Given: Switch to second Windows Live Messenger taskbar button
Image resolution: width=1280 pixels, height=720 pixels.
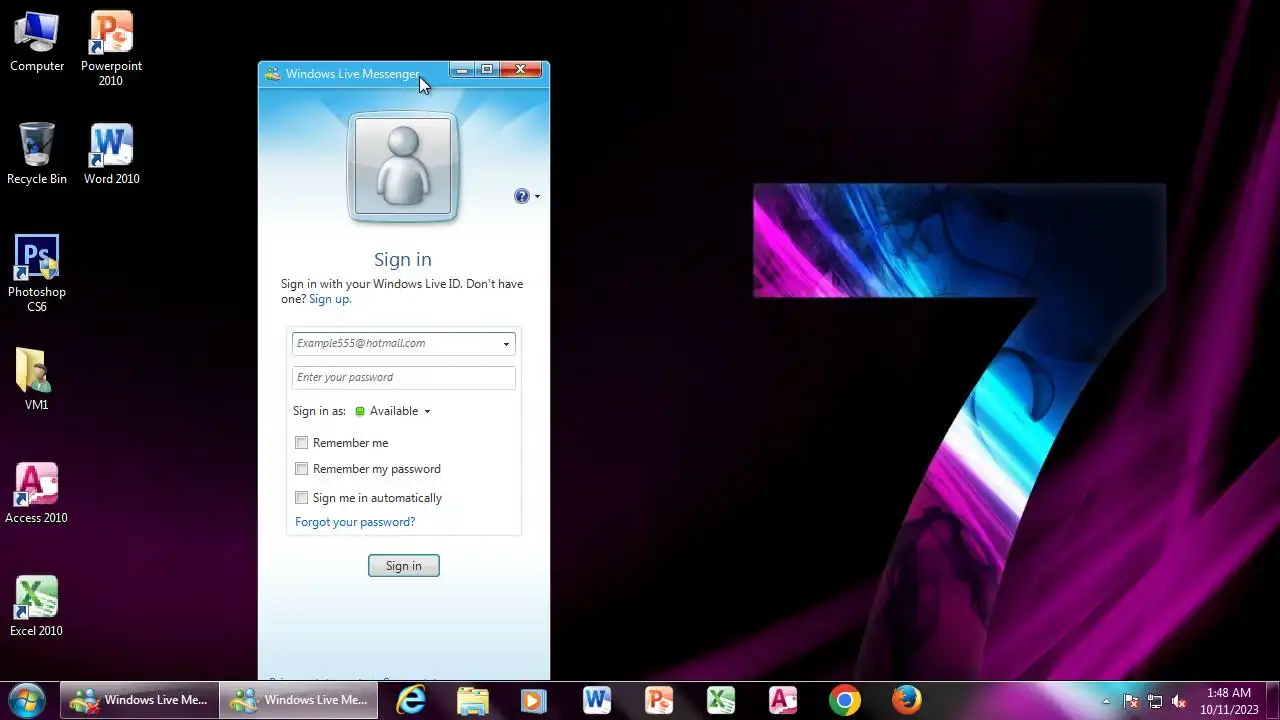Looking at the screenshot, I should 299,700.
